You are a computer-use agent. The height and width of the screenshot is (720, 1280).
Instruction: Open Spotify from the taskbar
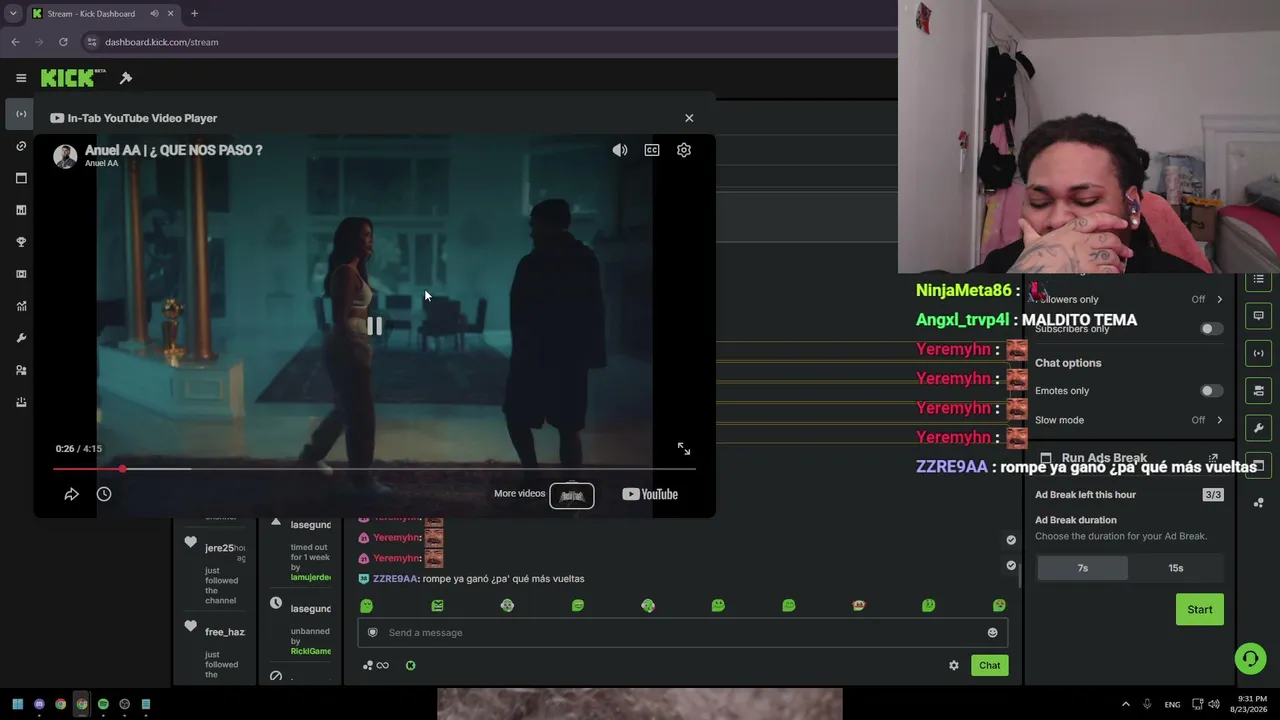coord(103,704)
